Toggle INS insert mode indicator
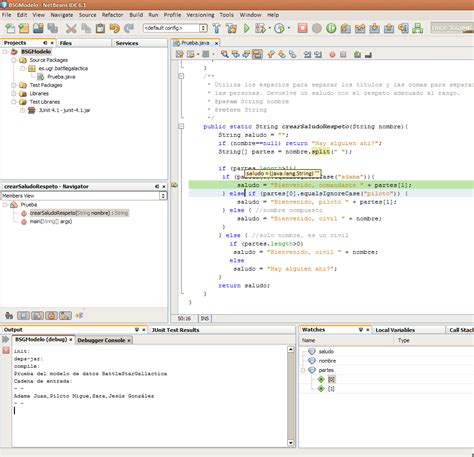Screen dimensions: 474x457 pos(205,319)
